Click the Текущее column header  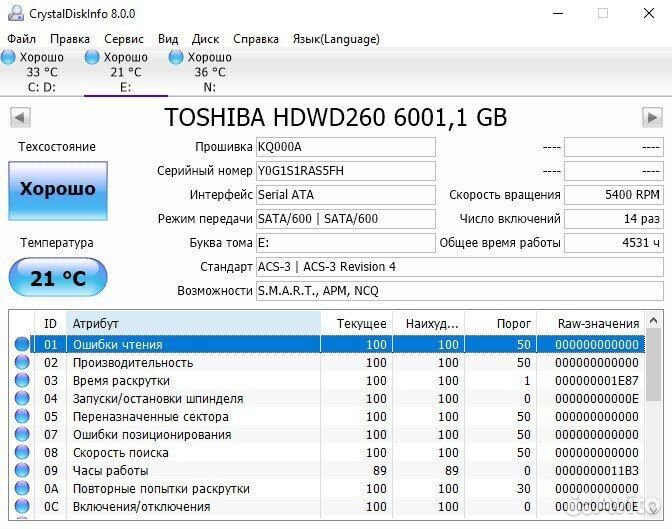[357, 324]
